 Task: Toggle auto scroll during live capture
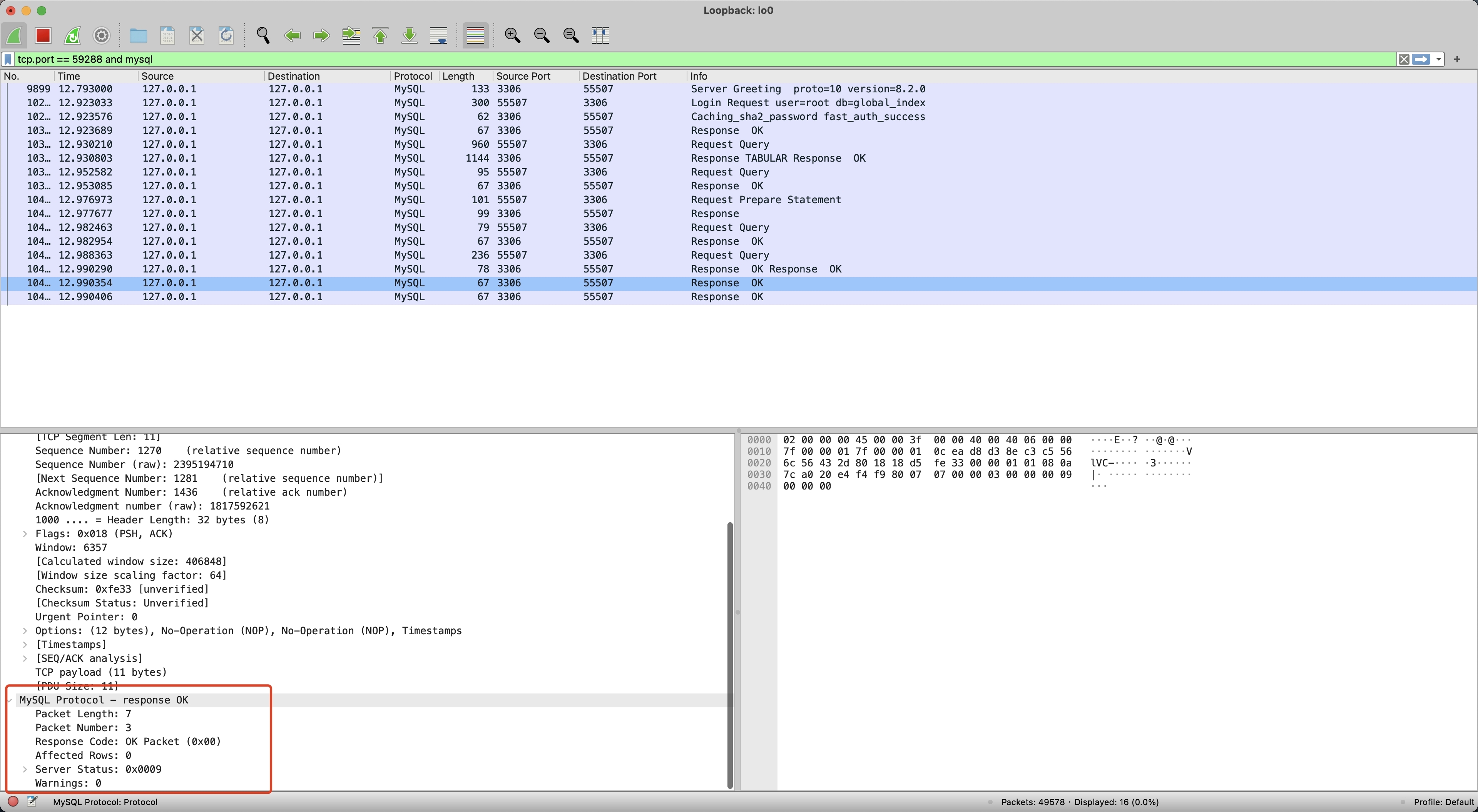(x=439, y=35)
